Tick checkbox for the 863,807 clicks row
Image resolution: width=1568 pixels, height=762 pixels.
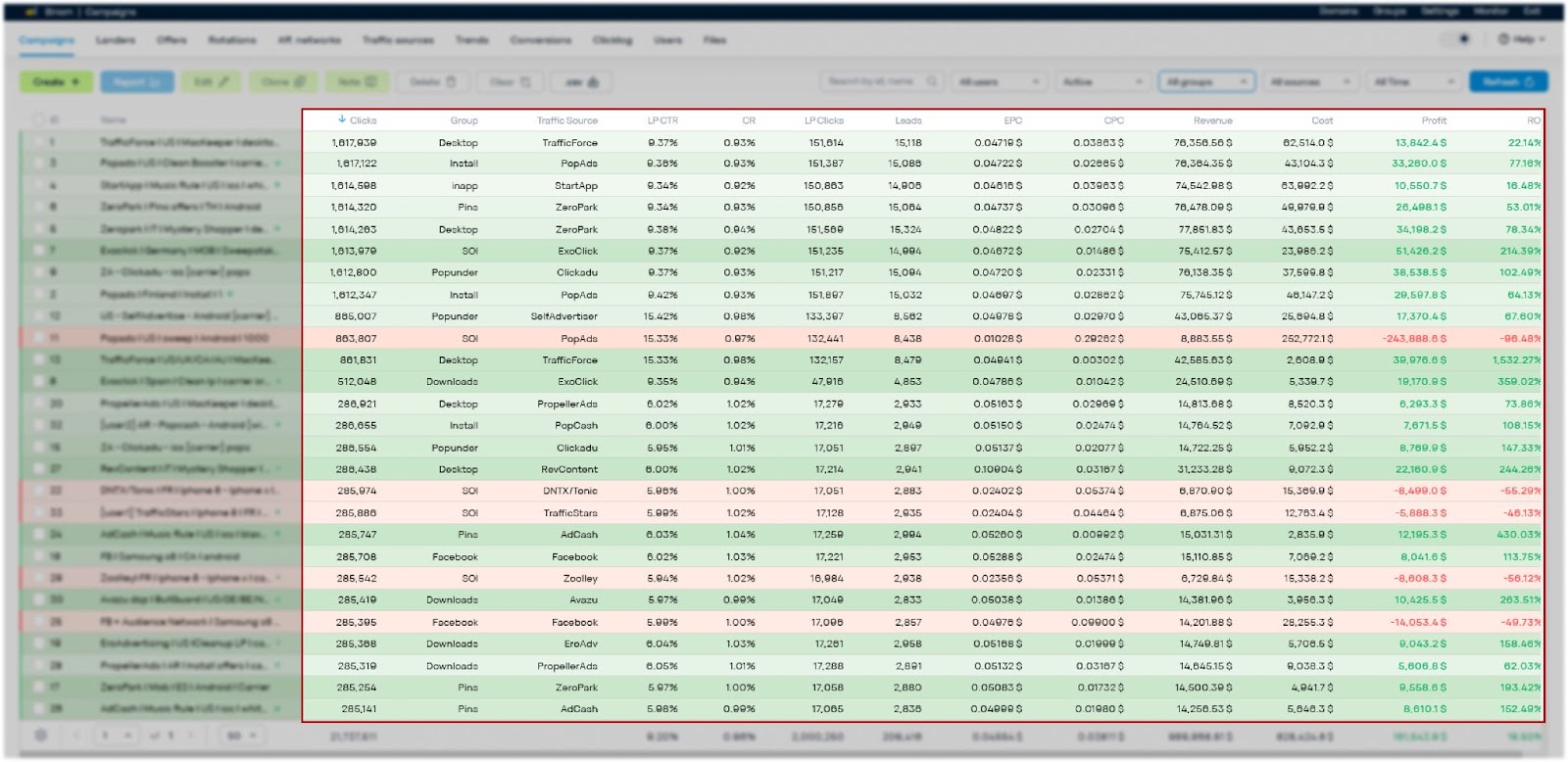39,338
